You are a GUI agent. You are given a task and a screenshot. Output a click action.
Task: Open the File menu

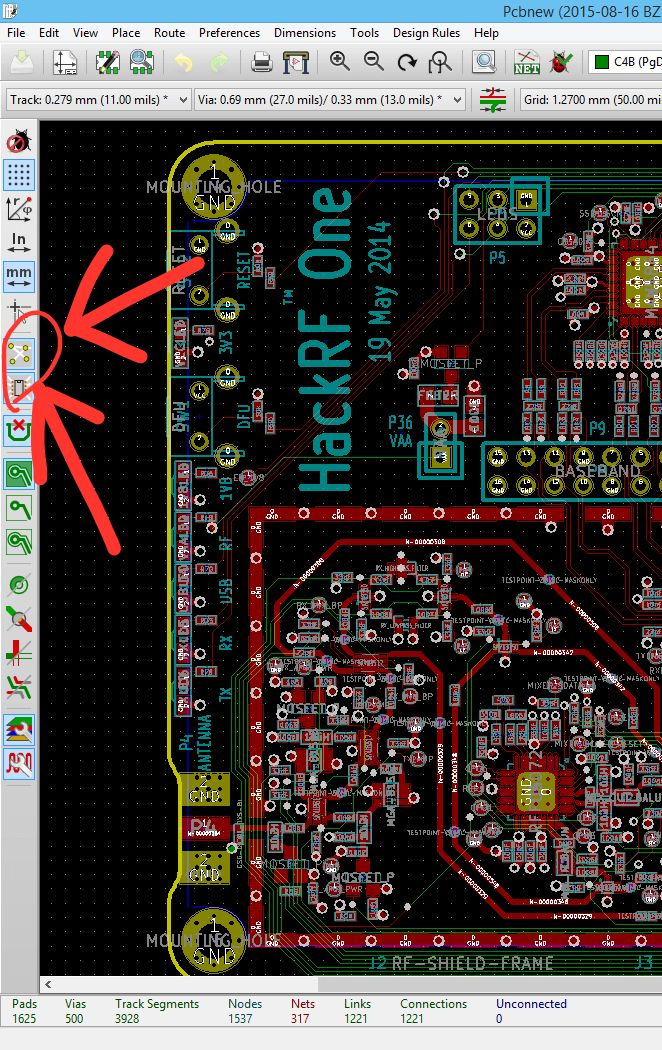(16, 32)
